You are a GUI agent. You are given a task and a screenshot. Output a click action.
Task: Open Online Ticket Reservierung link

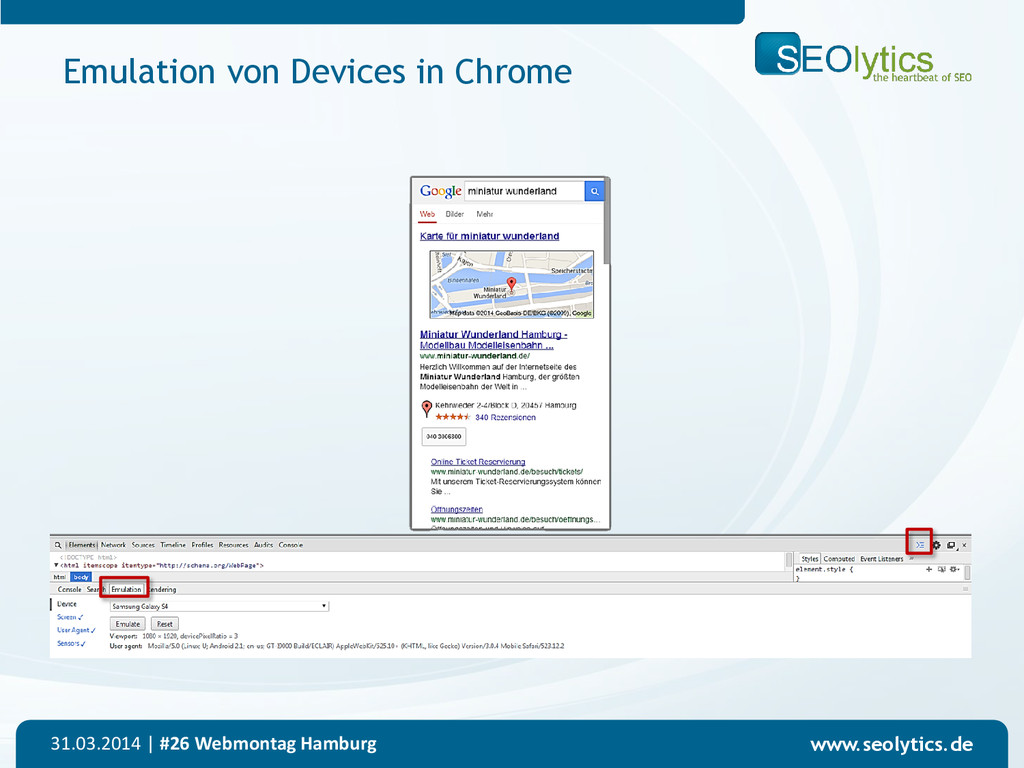[x=478, y=462]
